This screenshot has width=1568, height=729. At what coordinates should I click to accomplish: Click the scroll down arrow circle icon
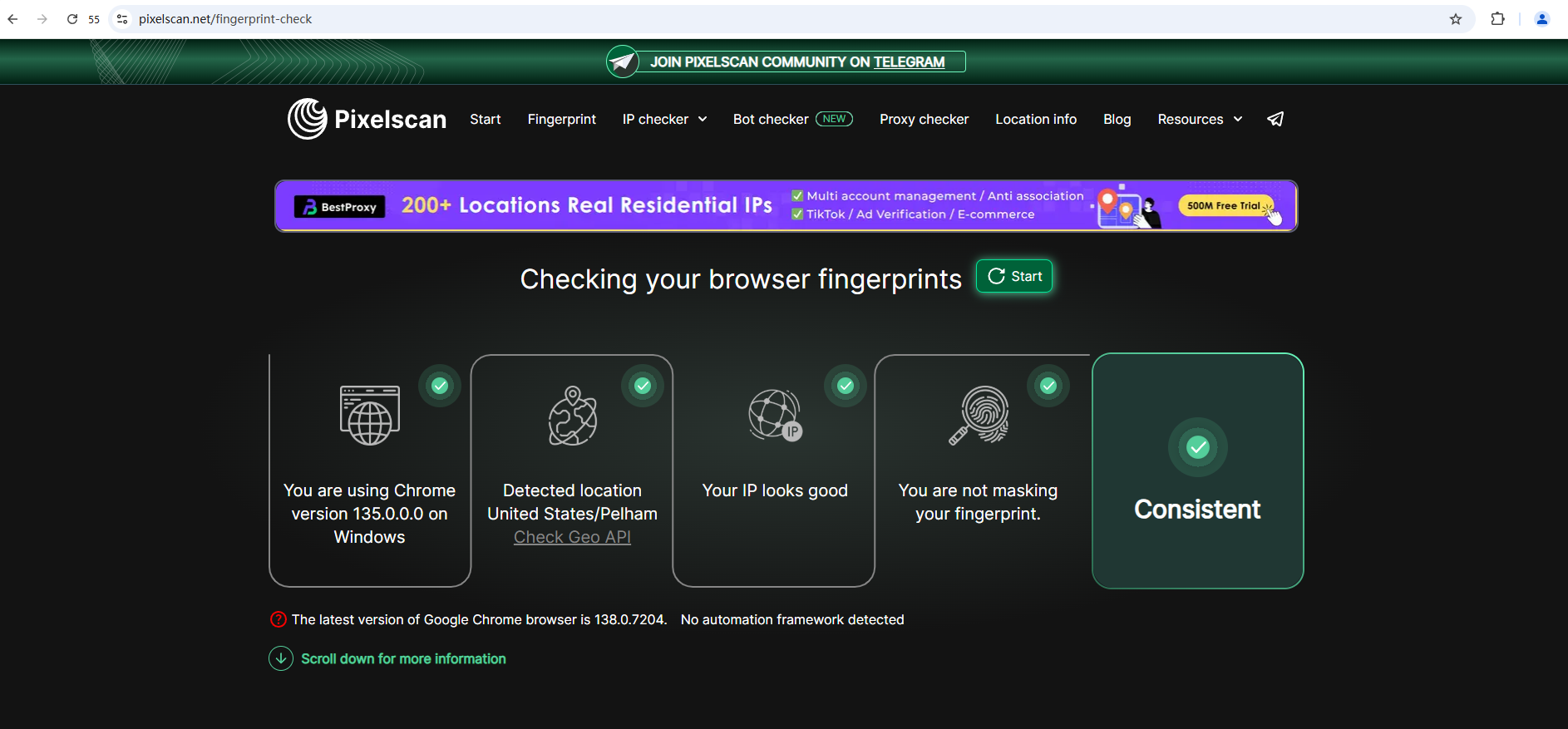click(281, 658)
